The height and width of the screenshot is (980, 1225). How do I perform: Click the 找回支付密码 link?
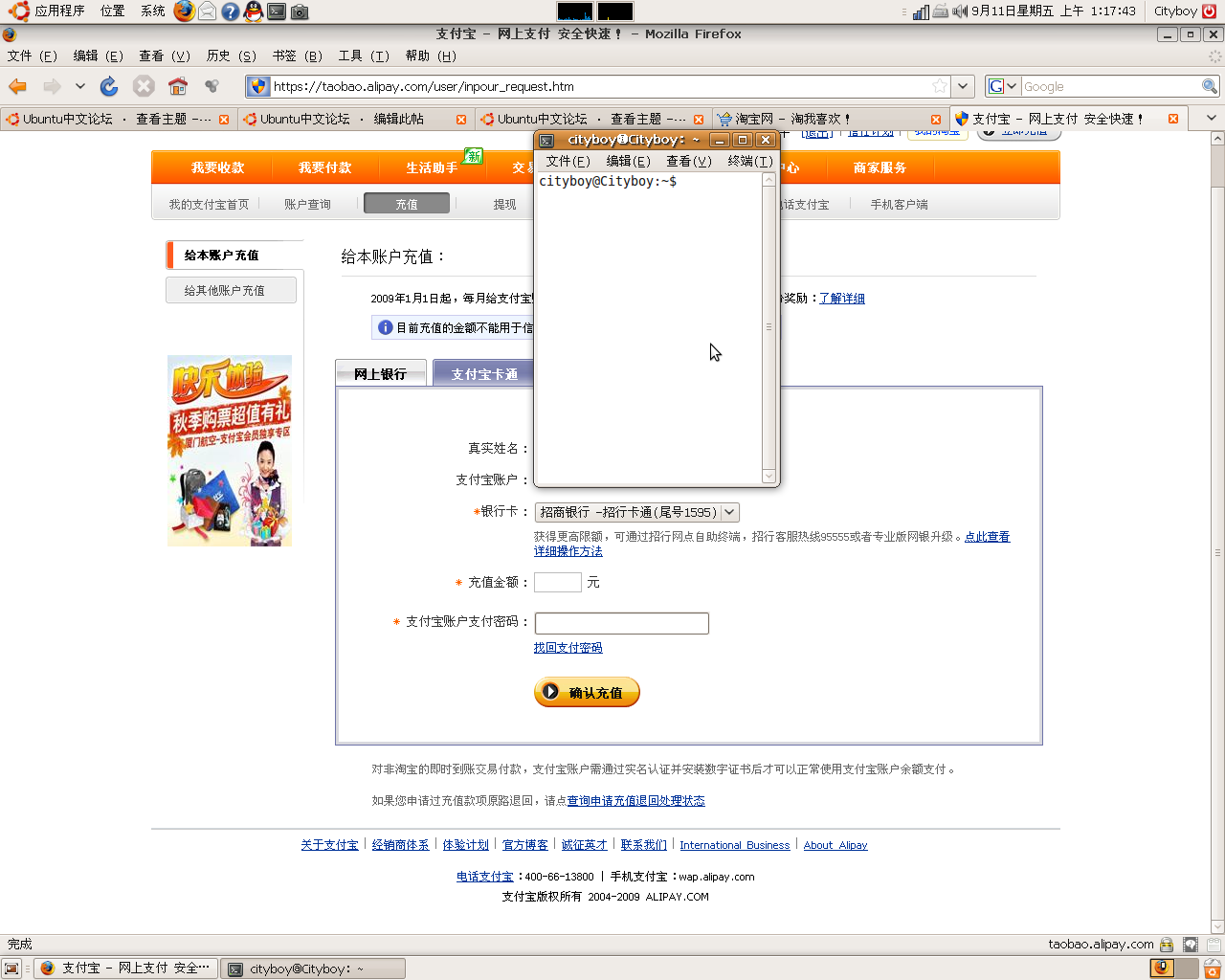[x=568, y=648]
